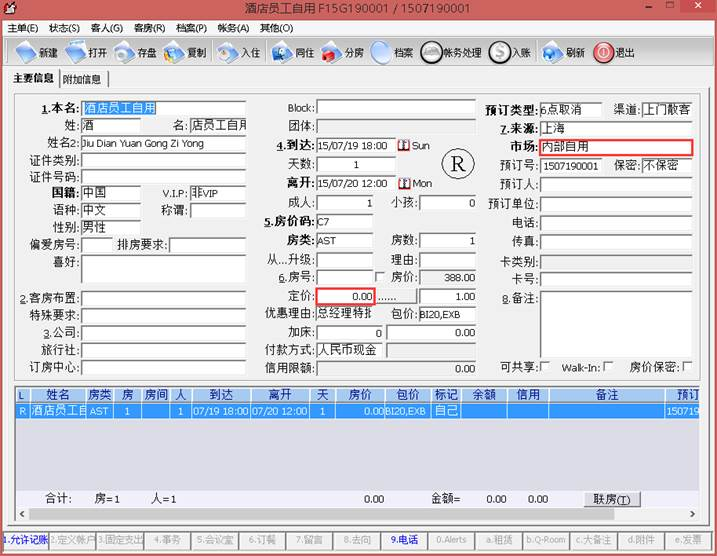Click the 定价 field showing 0.00
Image resolution: width=717 pixels, height=556 pixels.
[345, 296]
